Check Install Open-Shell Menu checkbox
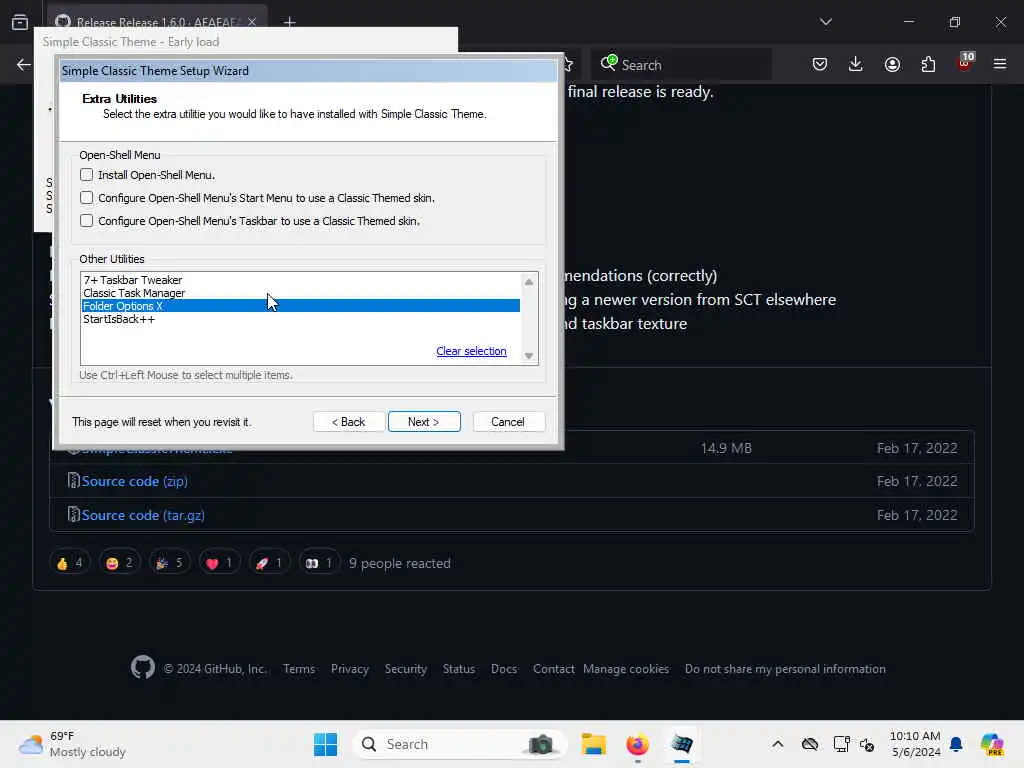Screen dimensions: 1024x768 [86, 174]
